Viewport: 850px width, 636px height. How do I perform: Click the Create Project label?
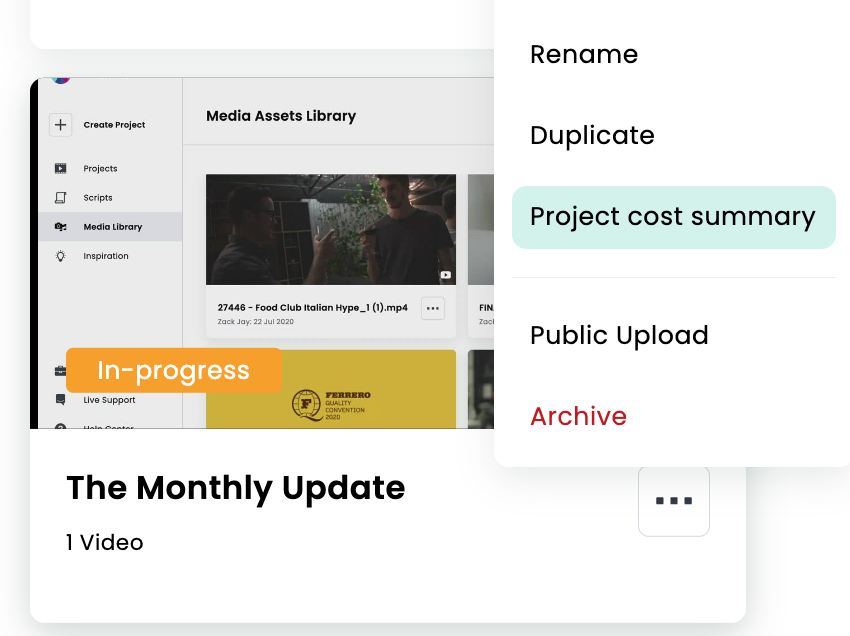[114, 125]
